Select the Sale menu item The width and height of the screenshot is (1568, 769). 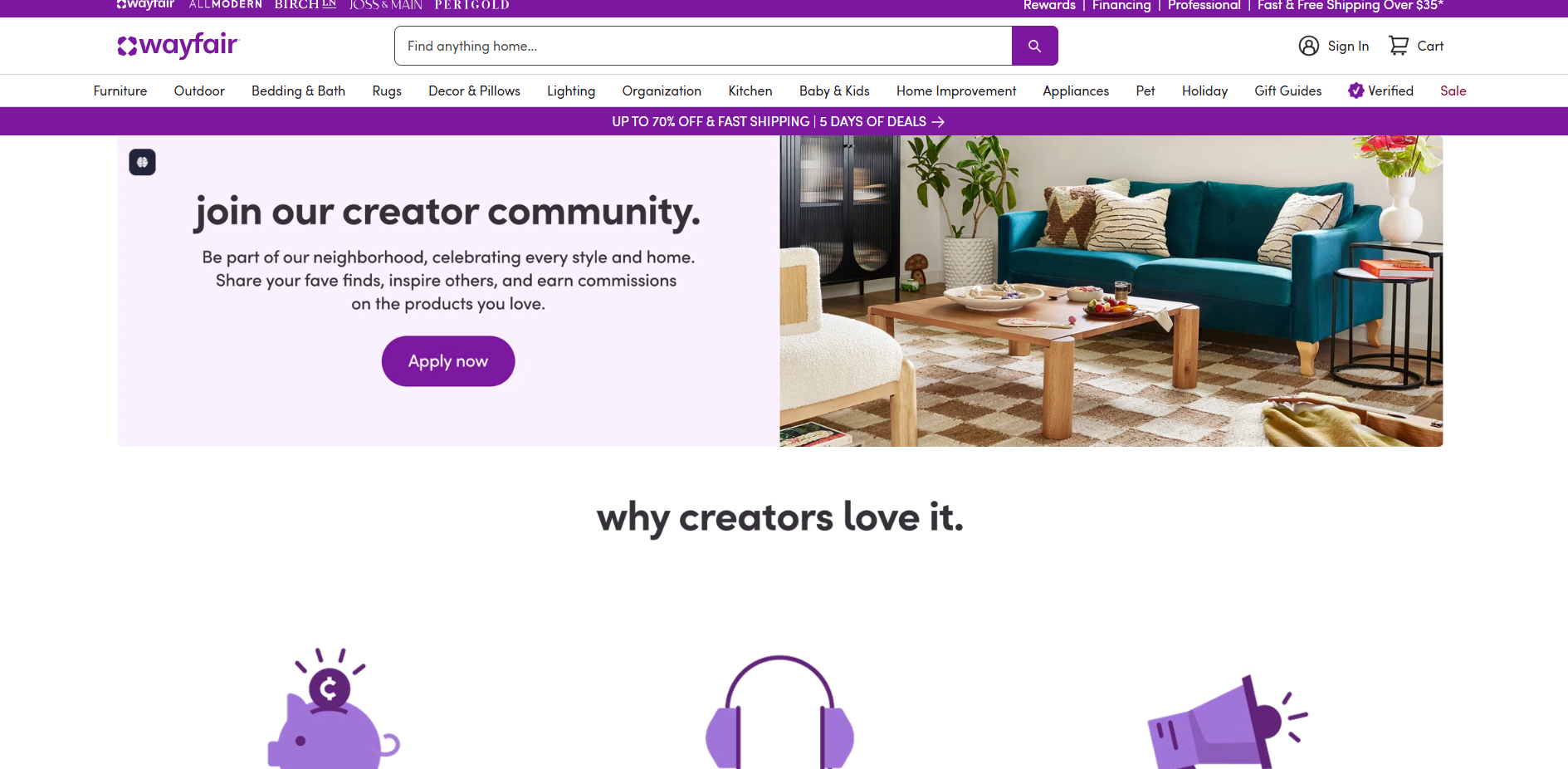(1453, 91)
